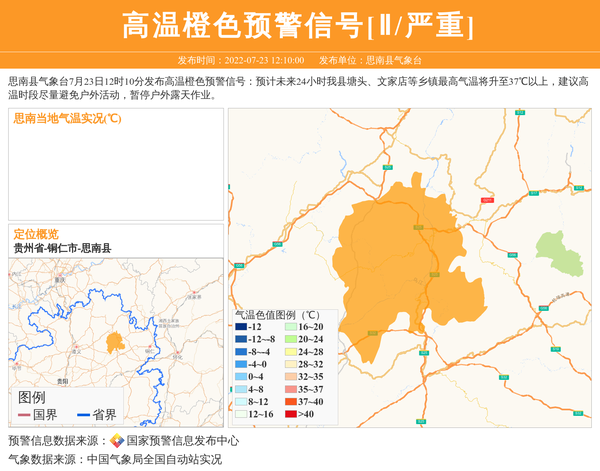Click the green park area on the map
Viewport: 600px width, 471px height.
560,252
